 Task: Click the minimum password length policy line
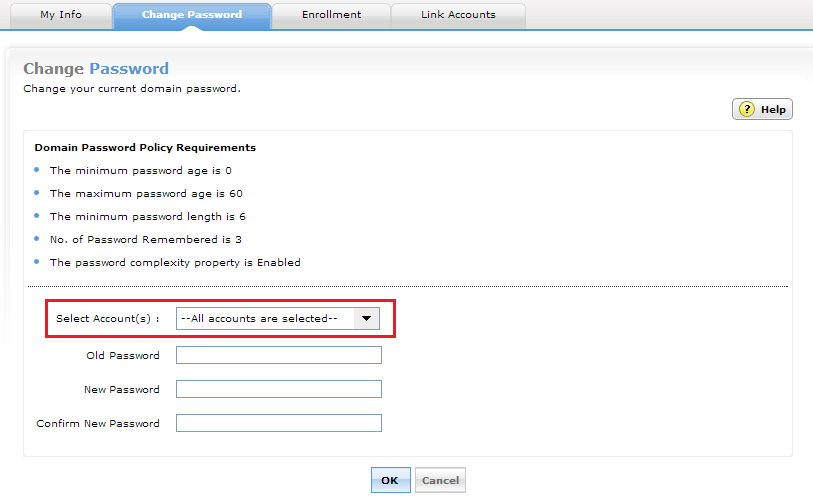click(148, 217)
